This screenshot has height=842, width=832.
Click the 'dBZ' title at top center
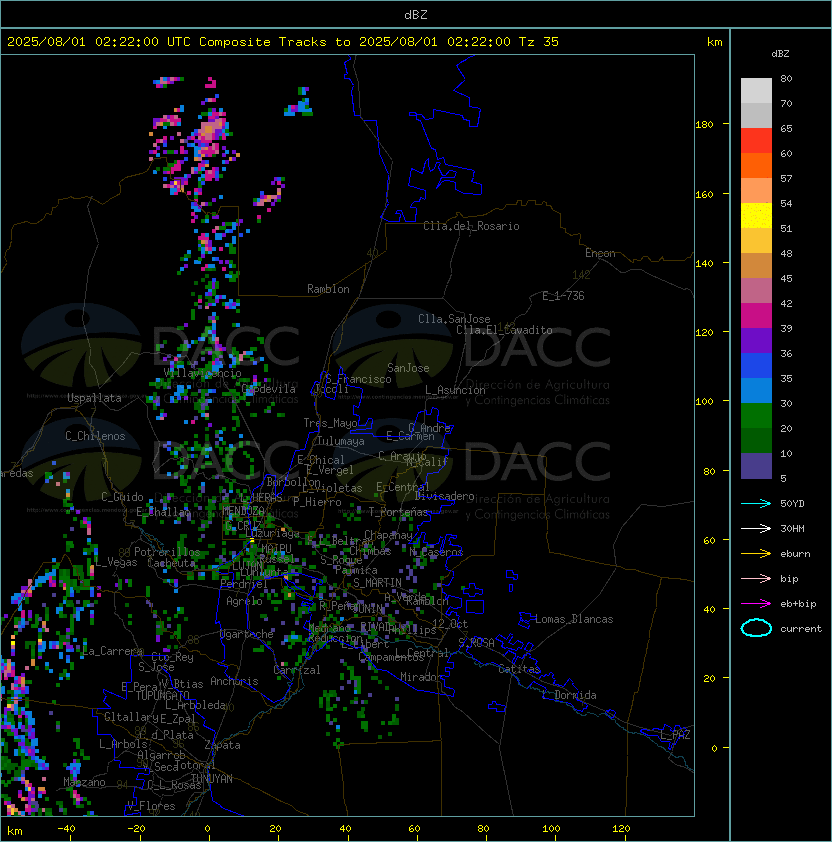[416, 14]
